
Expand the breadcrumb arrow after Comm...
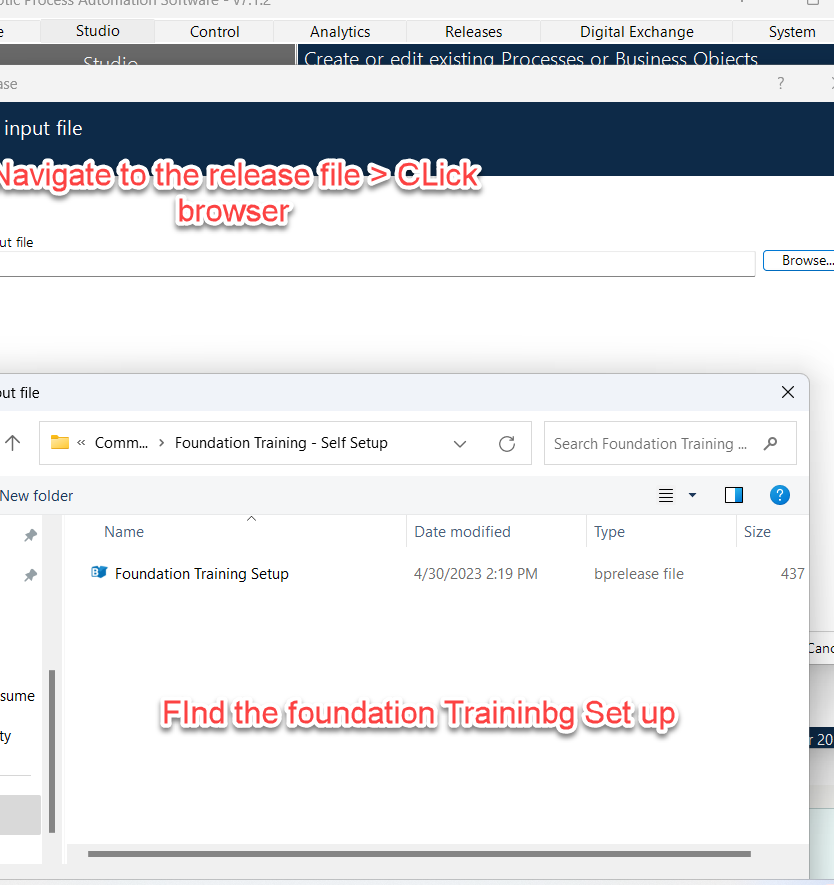pos(161,443)
